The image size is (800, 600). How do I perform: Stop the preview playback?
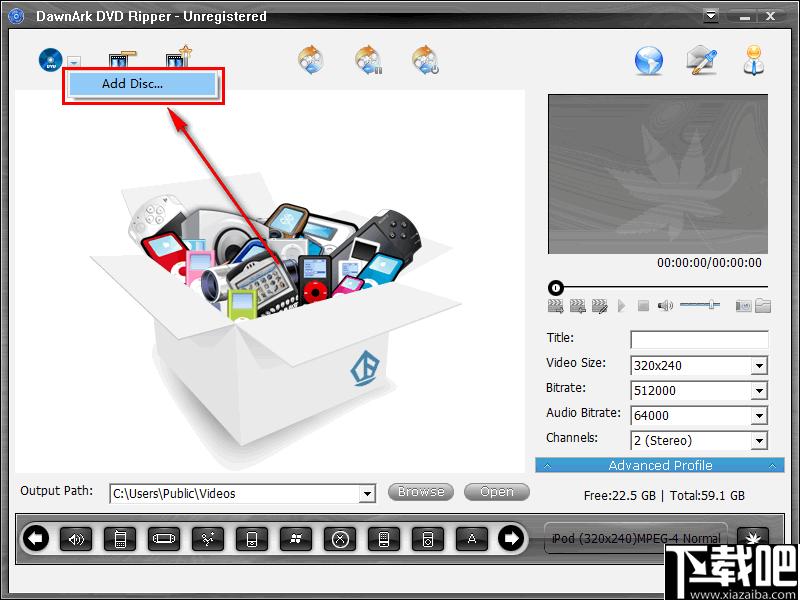coord(643,306)
